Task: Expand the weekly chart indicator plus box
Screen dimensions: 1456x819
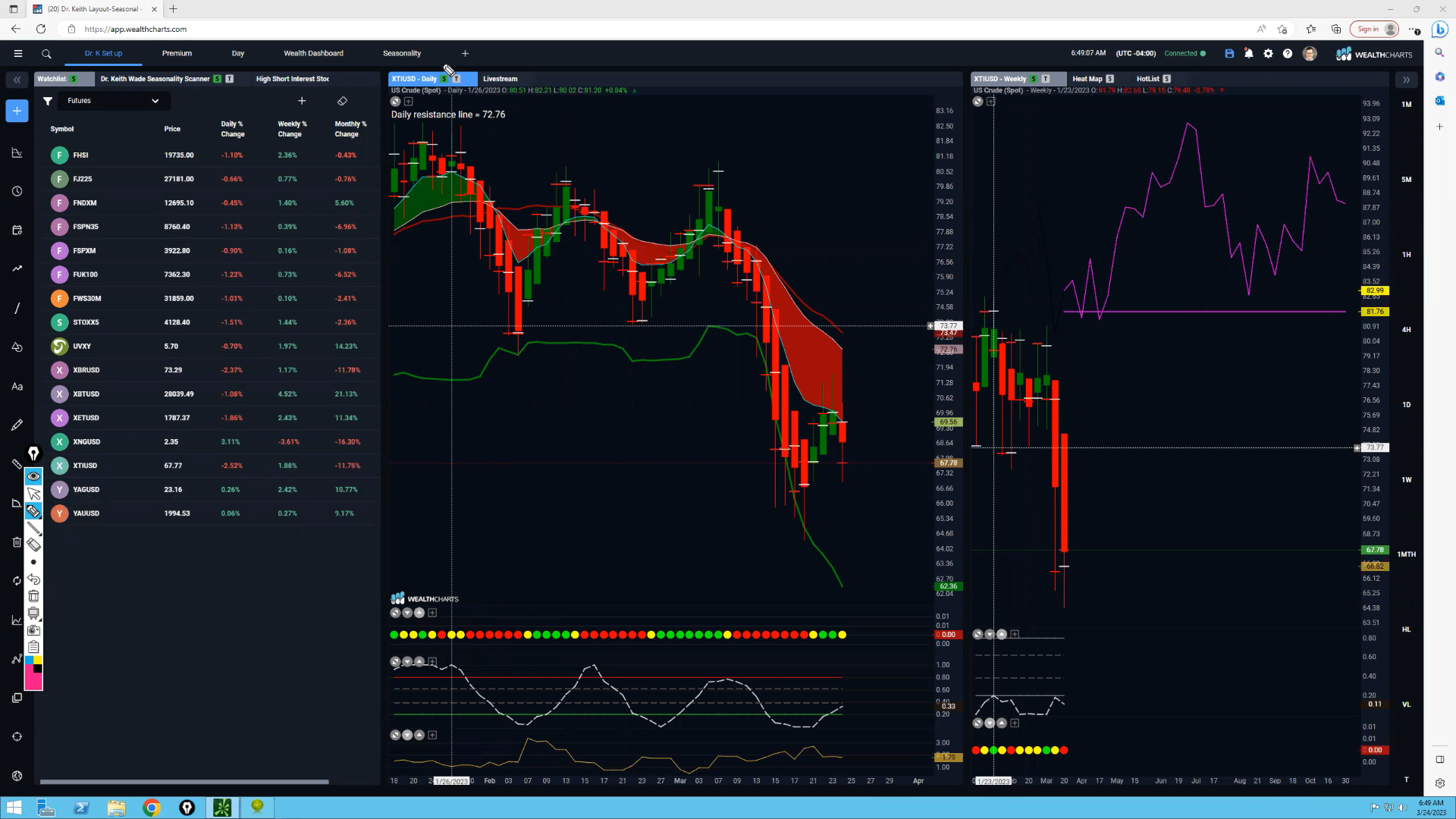Action: 991,102
